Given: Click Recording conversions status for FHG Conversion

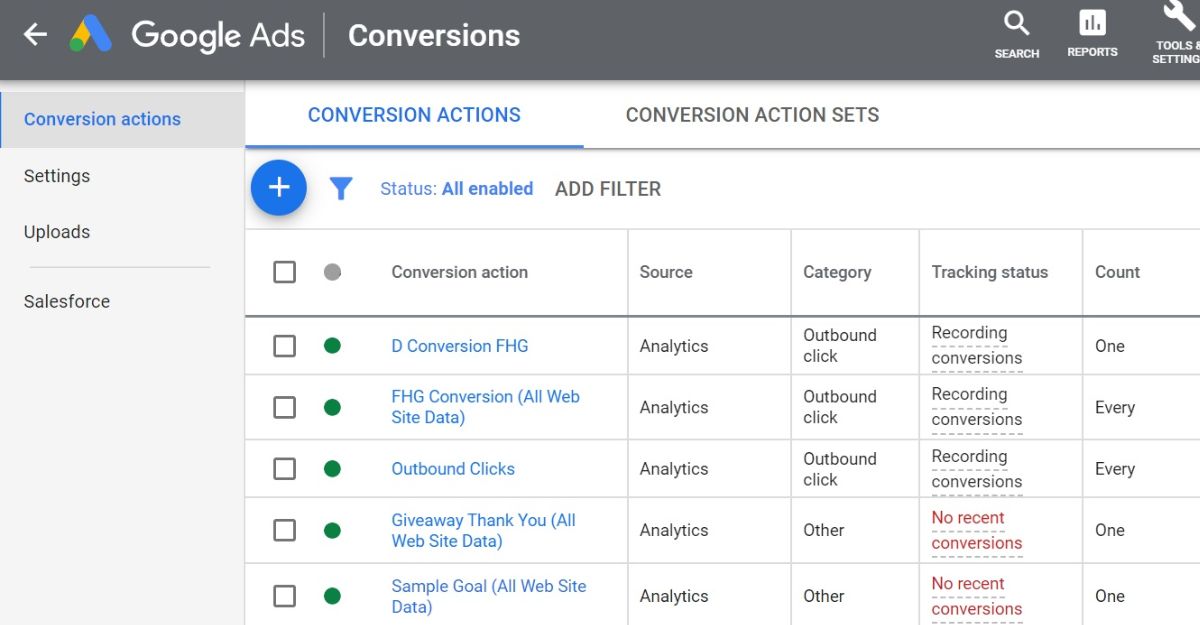Looking at the screenshot, I should tap(977, 407).
